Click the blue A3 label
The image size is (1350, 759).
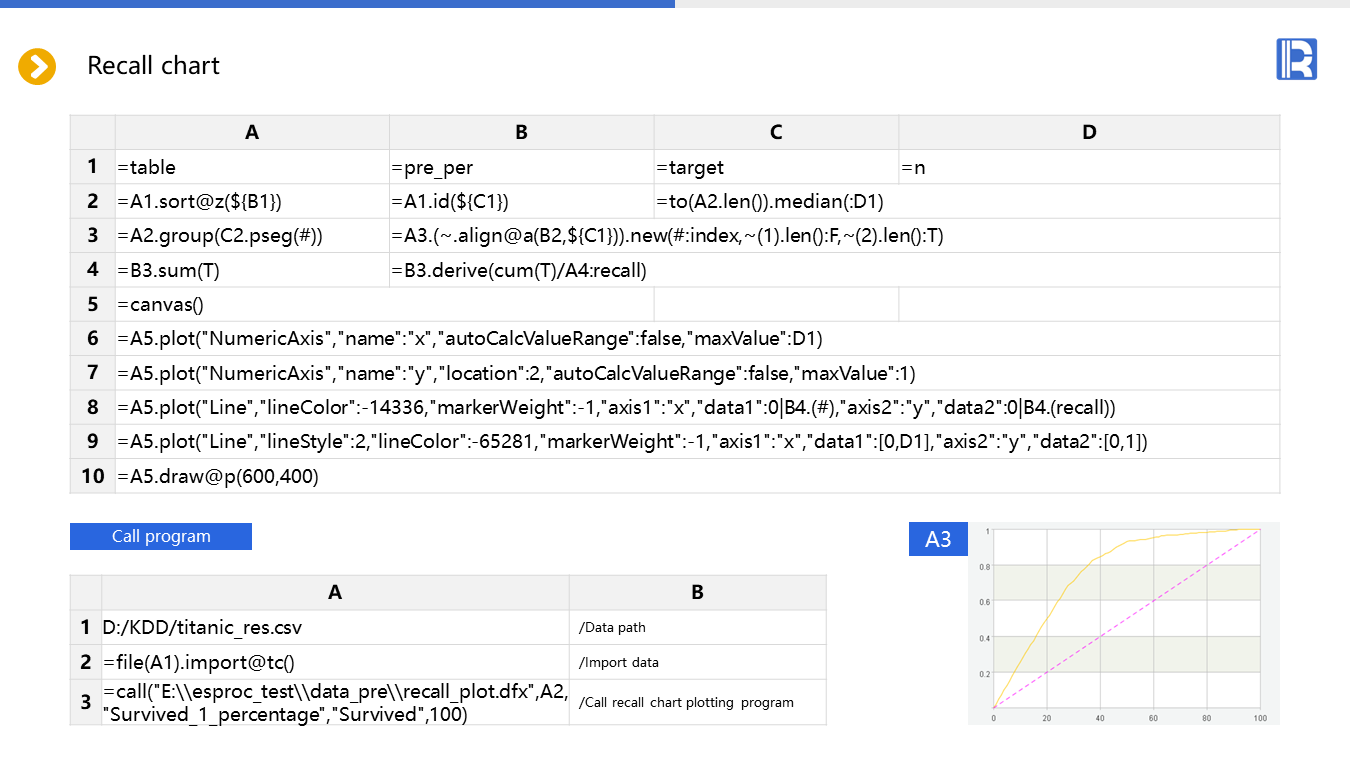938,539
